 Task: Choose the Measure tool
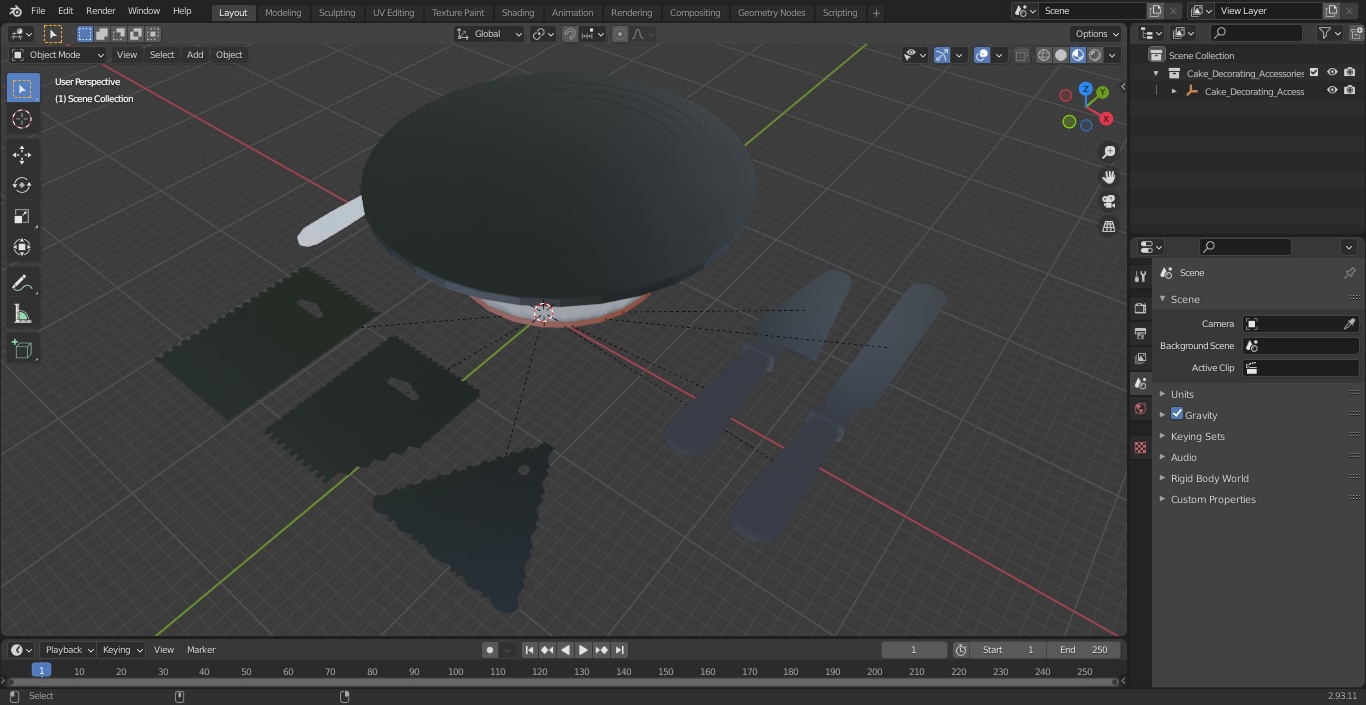pyautogui.click(x=22, y=315)
